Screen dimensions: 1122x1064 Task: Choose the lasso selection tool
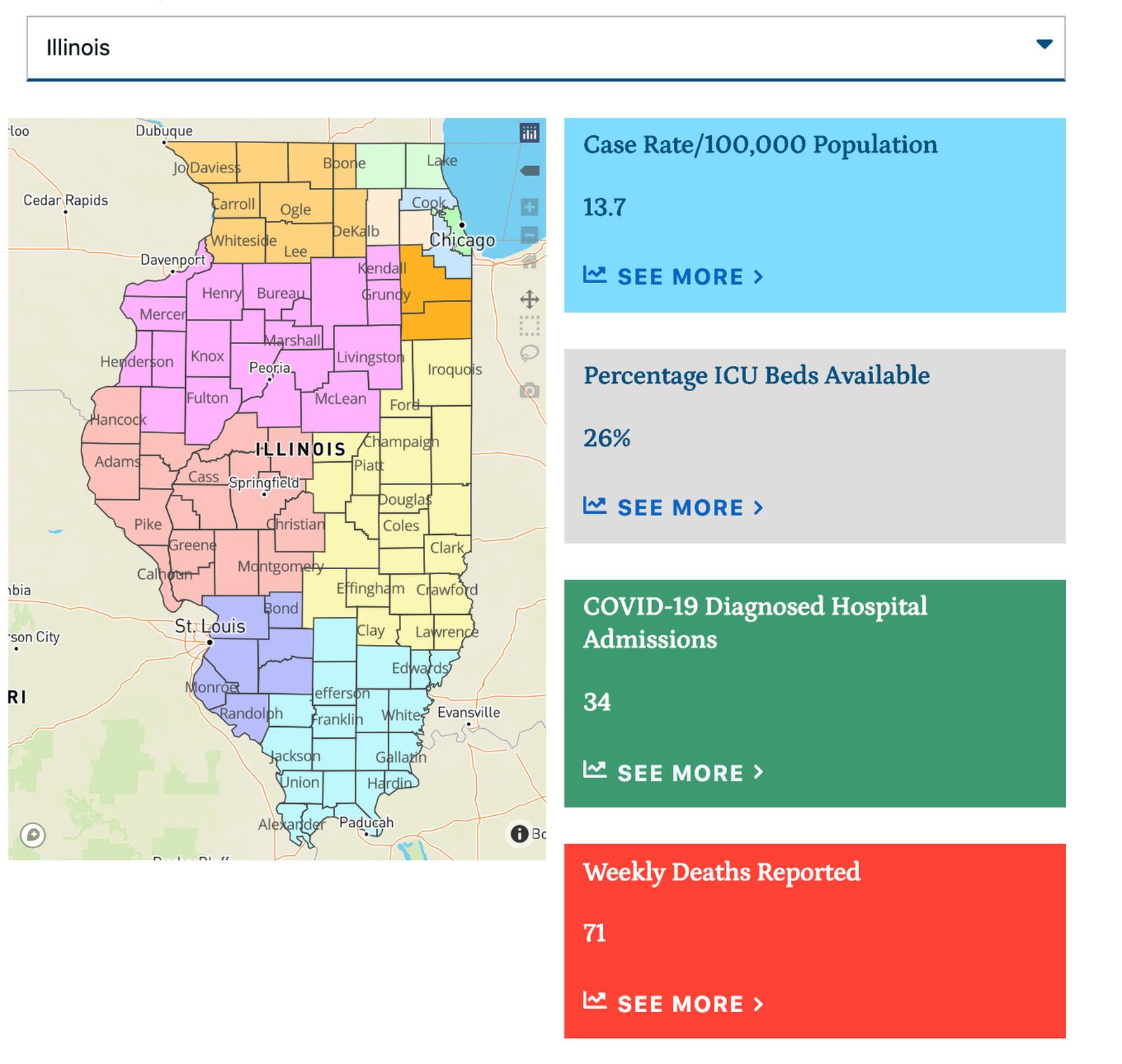[x=529, y=353]
